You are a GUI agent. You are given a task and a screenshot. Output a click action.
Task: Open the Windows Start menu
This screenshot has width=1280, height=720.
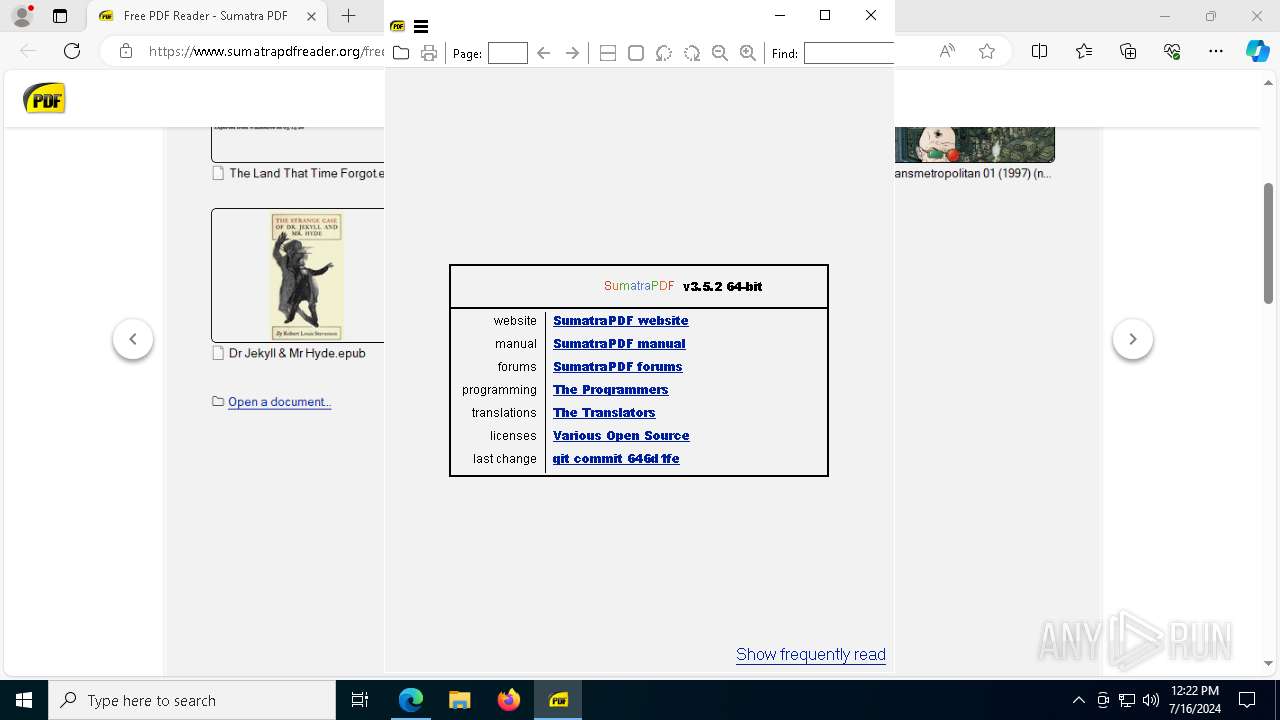(24, 701)
